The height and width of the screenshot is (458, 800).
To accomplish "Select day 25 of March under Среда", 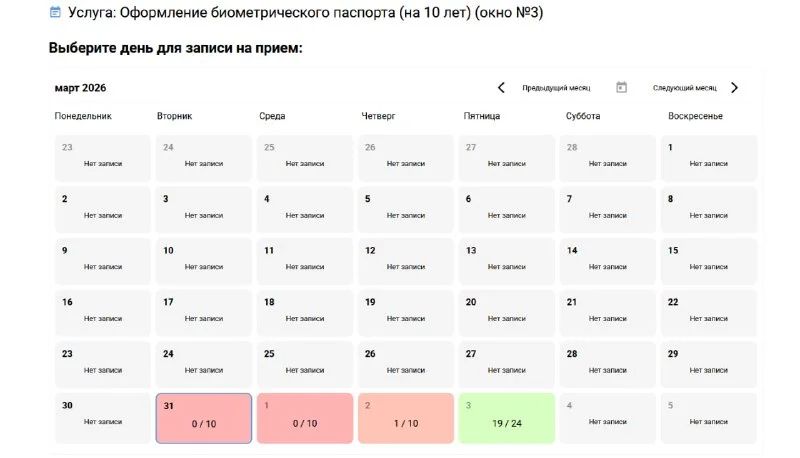I will 305,365.
